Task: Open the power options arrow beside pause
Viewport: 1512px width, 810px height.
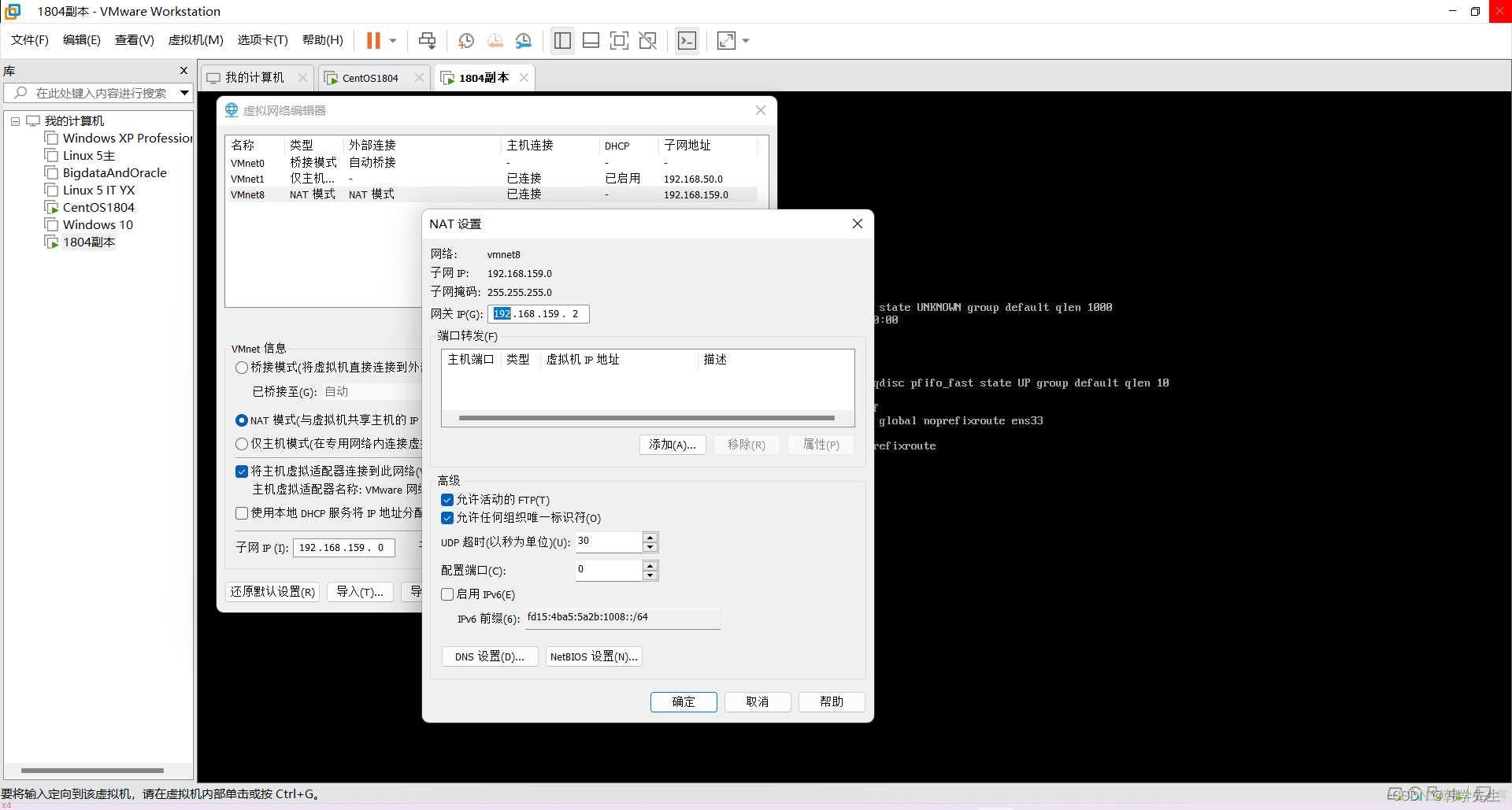Action: (x=393, y=40)
